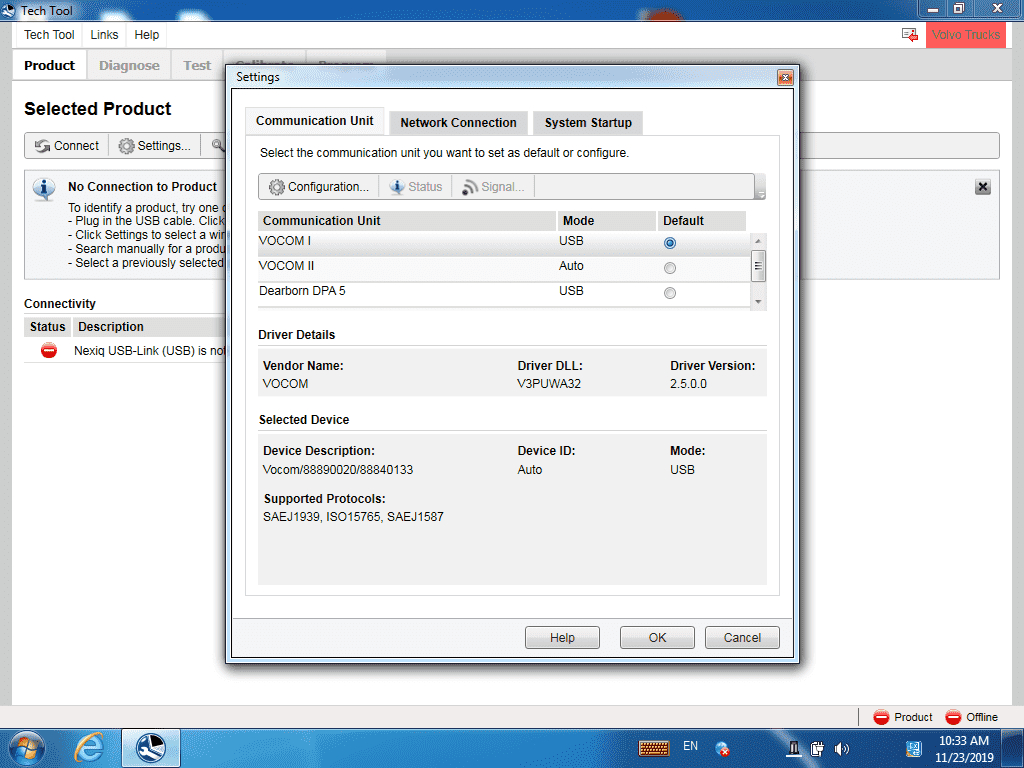Click the Tech Tool taskbar button
Image resolution: width=1024 pixels, height=768 pixels.
pos(151,748)
